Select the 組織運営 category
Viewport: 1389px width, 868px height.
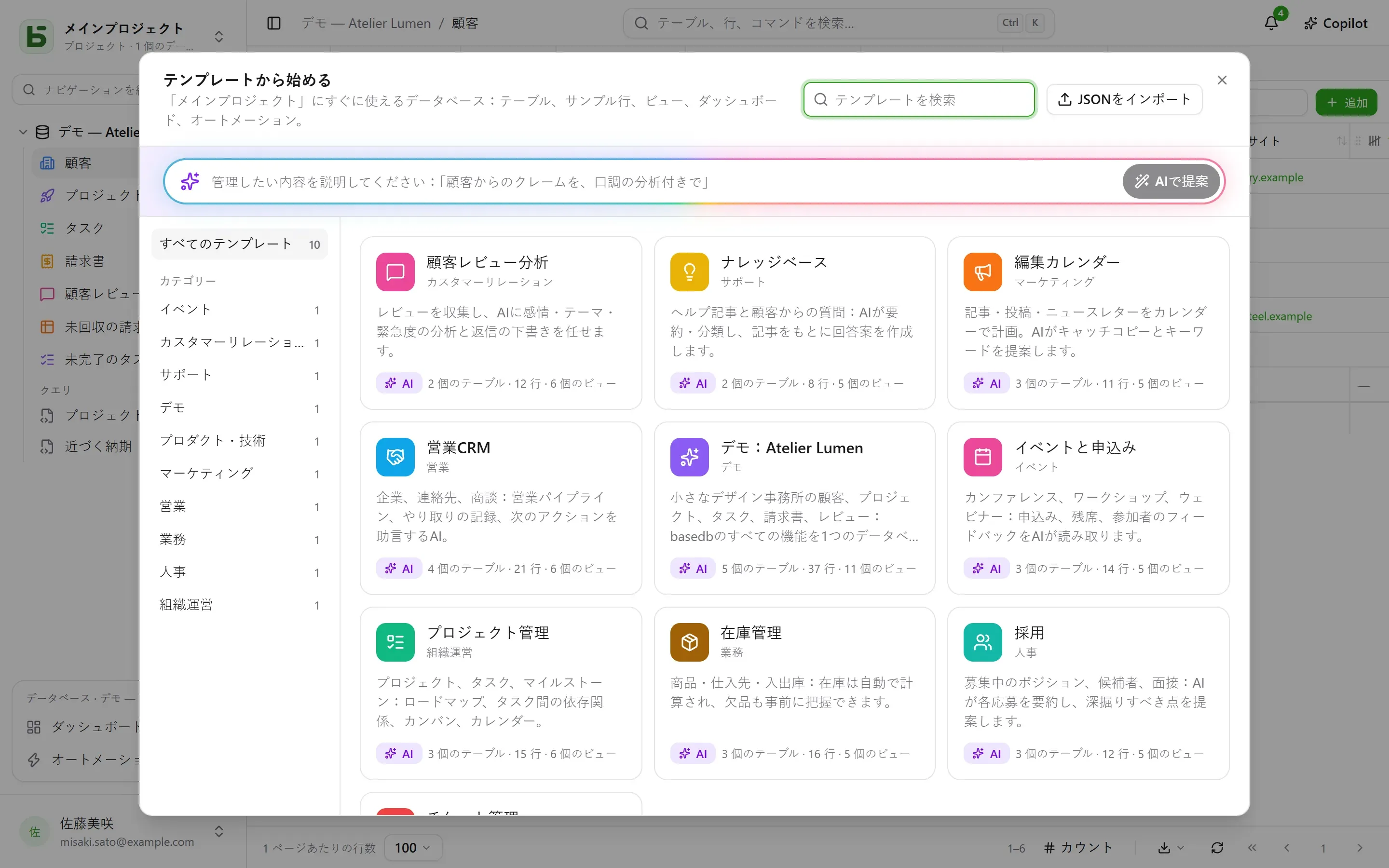[239, 605]
